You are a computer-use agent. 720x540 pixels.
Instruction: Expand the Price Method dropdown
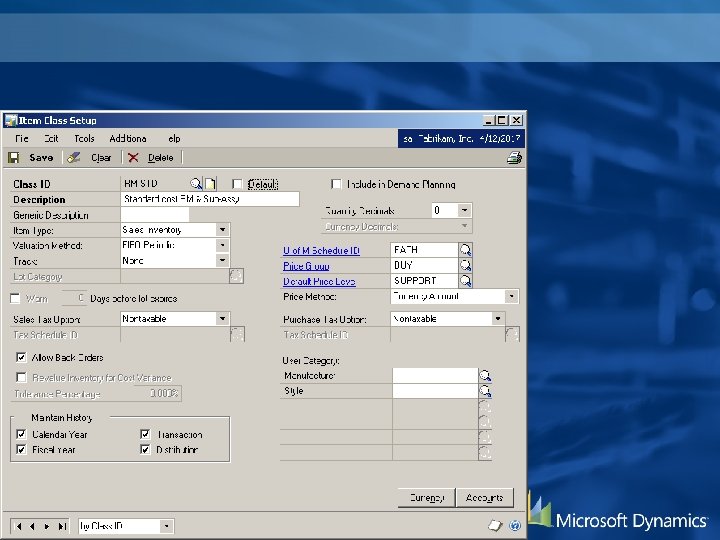coord(512,297)
